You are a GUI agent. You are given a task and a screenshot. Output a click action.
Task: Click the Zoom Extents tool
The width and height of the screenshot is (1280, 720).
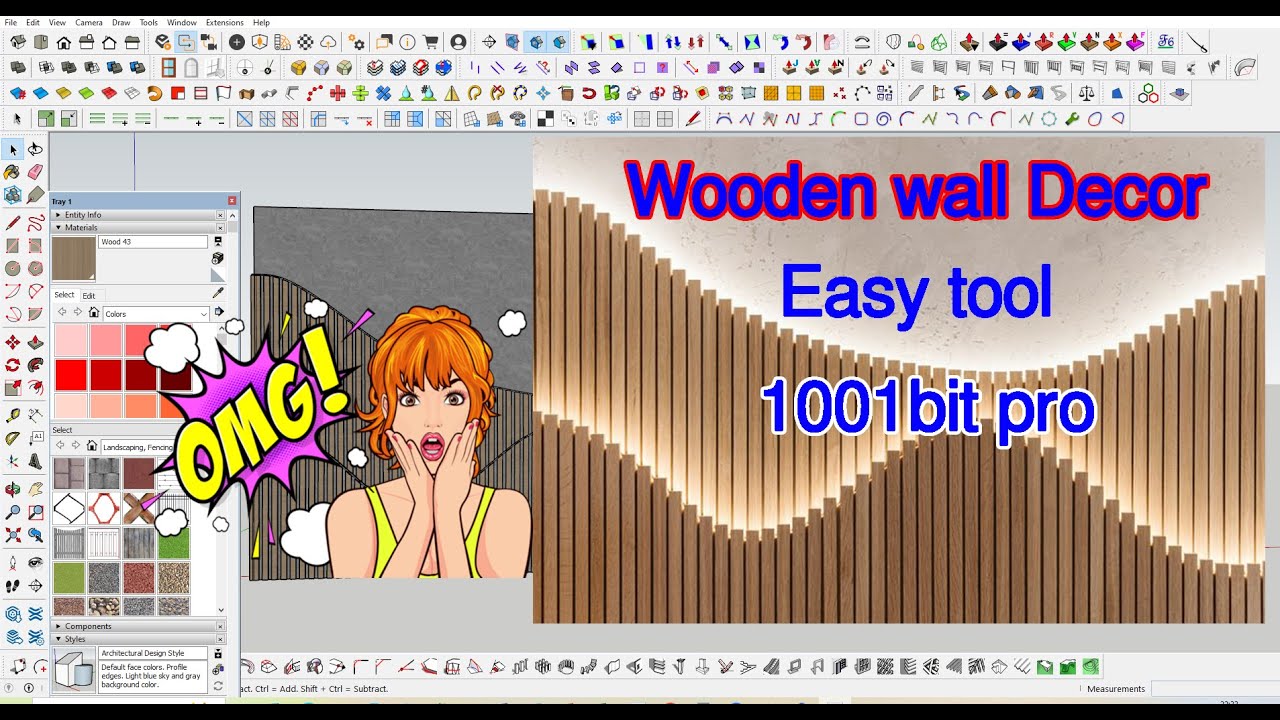pyautogui.click(x=13, y=535)
